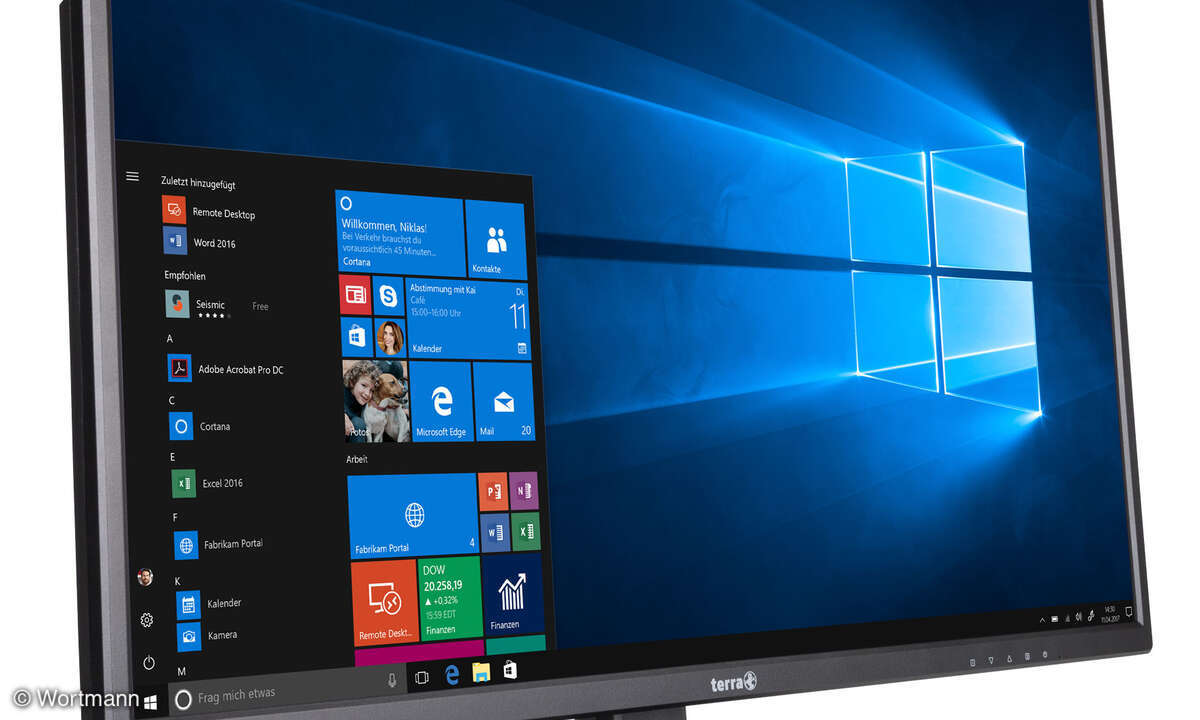
Task: Click the microphone icon in search box
Action: (391, 680)
